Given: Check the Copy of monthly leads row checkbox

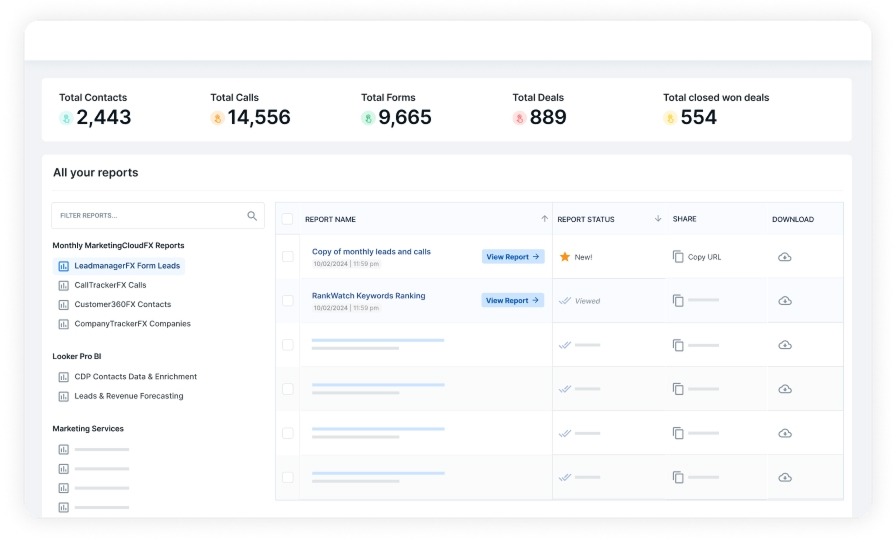Looking at the screenshot, I should pos(288,257).
